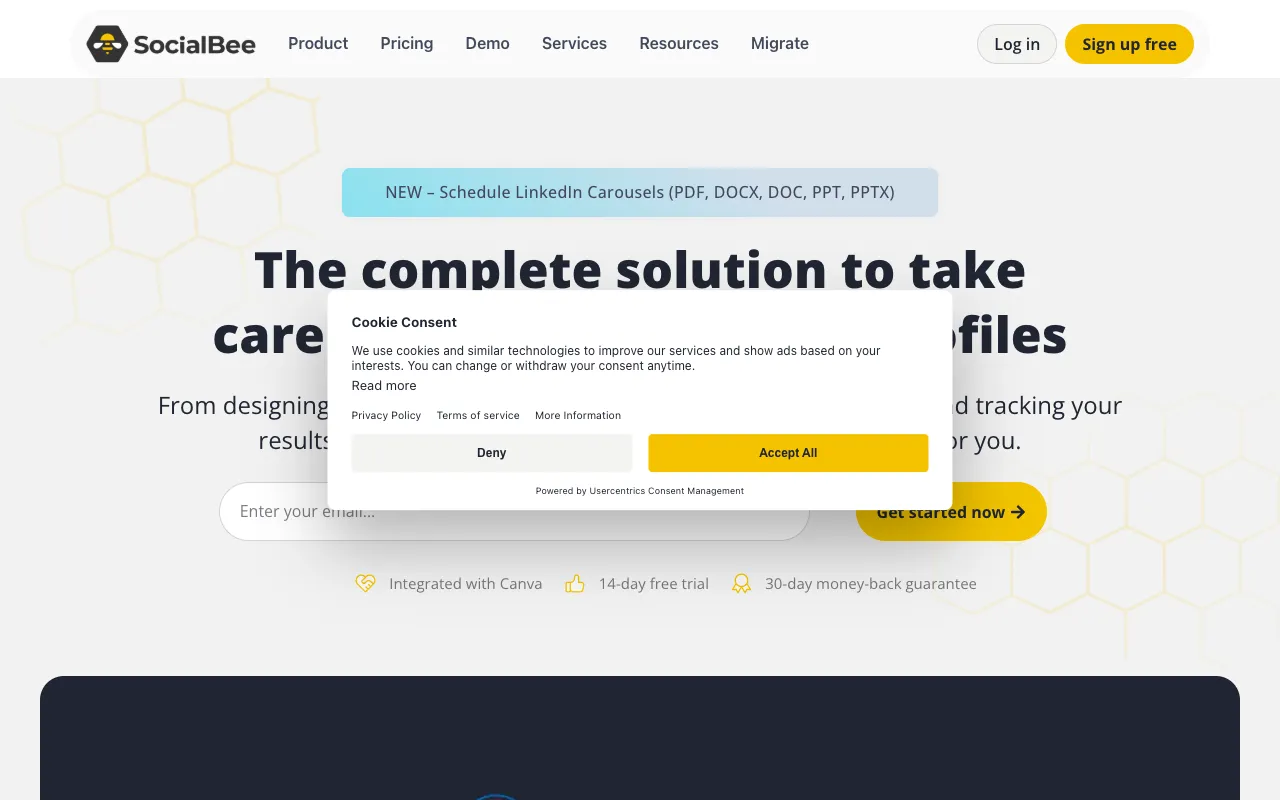Screen dimensions: 1280x800
Task: Open the Product menu
Action: click(x=318, y=43)
